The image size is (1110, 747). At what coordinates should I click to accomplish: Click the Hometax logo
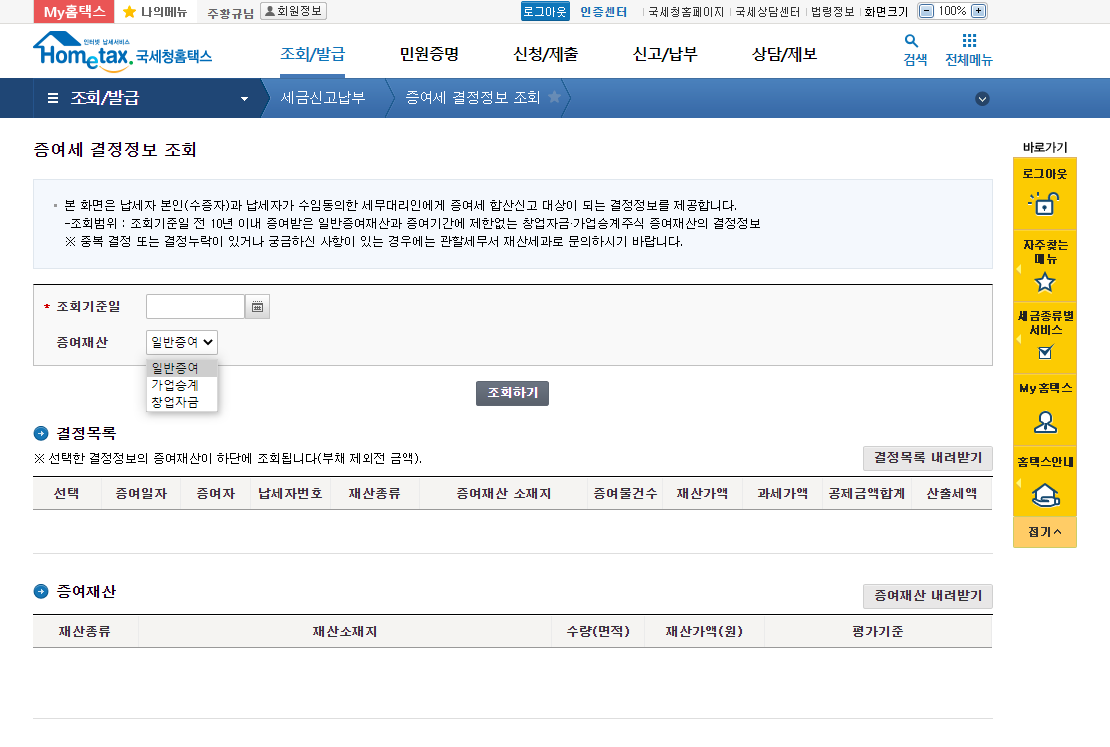(122, 52)
